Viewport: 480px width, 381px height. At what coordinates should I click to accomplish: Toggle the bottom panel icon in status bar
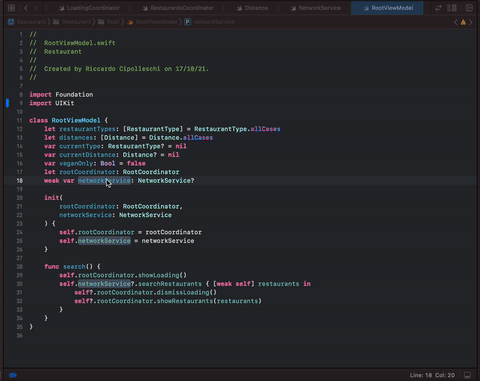pyautogui.click(x=468, y=375)
